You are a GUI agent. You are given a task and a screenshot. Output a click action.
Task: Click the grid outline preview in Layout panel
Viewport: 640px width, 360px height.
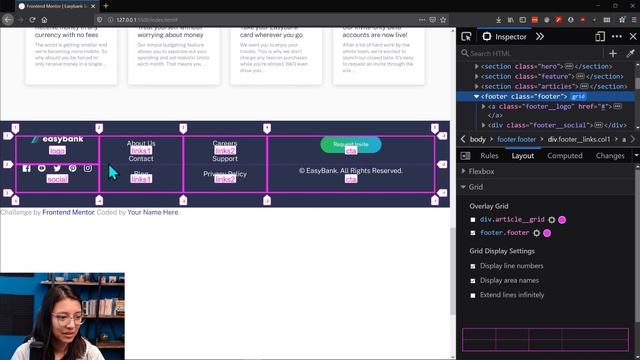point(545,340)
